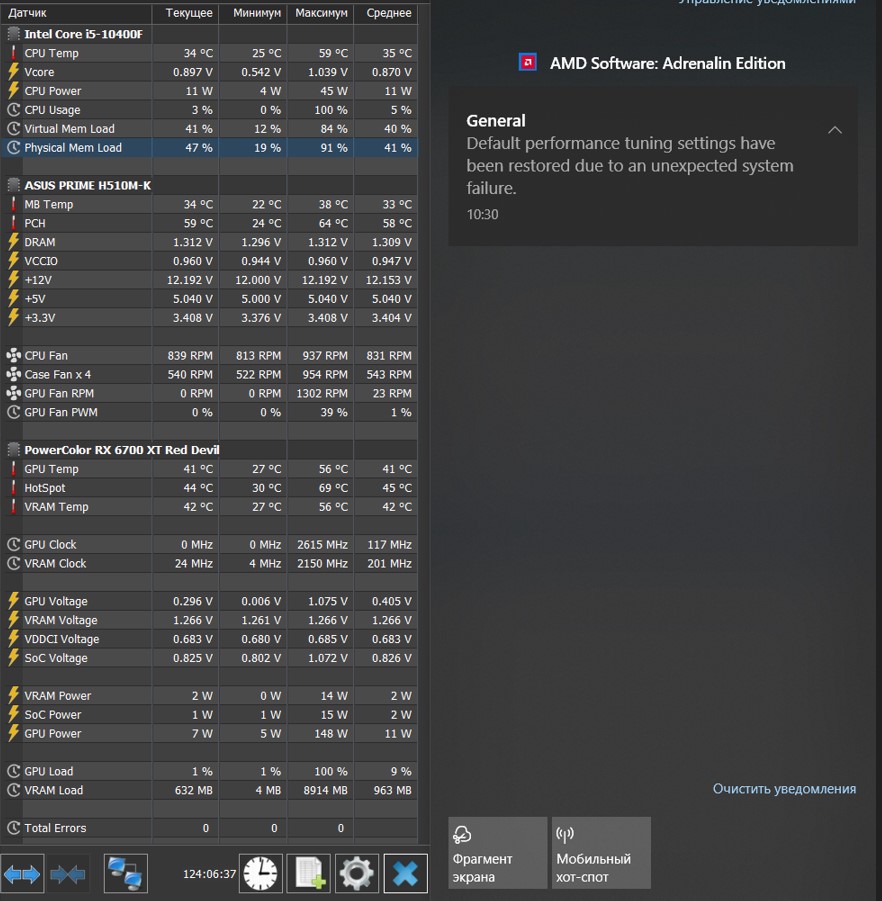Screen dimensions: 882x901
Task: Click the GPU Fan RPM maximum 1302 RPM
Action: pos(322,393)
